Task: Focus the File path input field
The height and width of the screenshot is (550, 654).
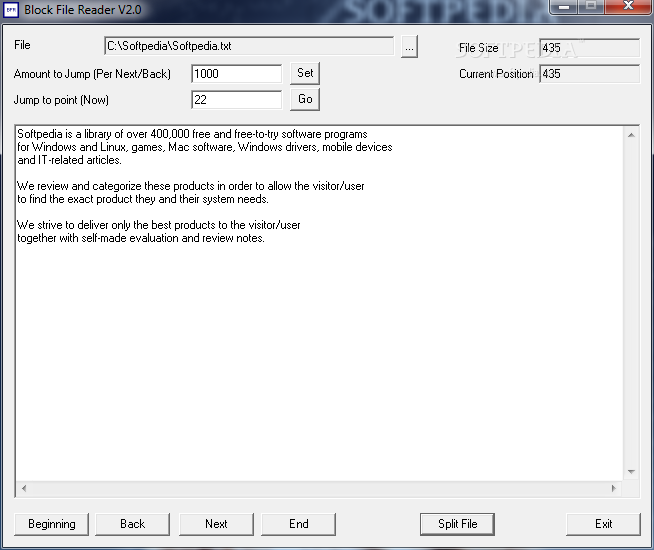Action: (x=249, y=46)
